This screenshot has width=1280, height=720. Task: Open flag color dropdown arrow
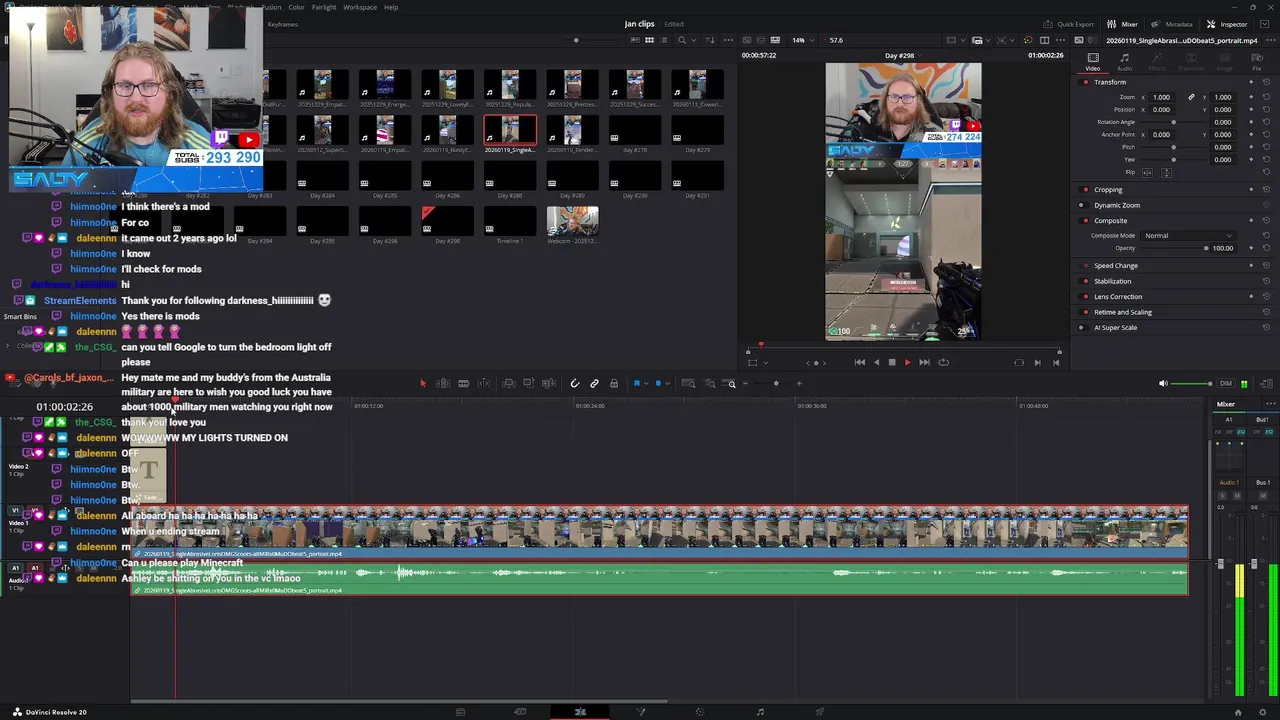[x=645, y=384]
